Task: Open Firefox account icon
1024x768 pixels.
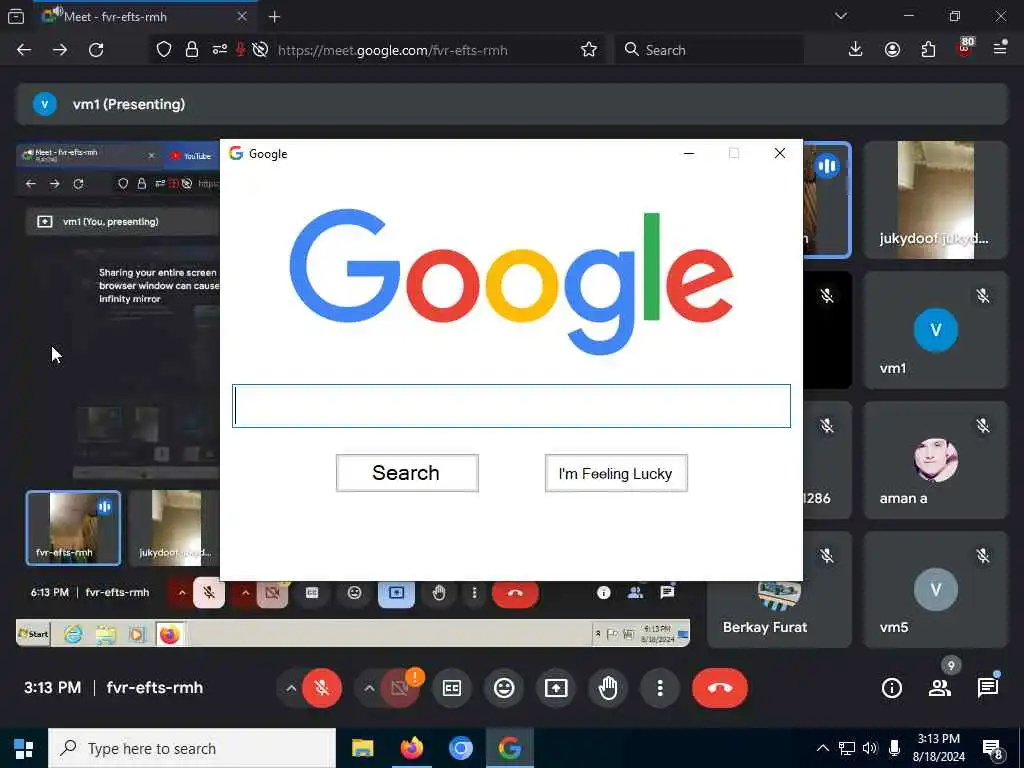Action: (x=892, y=50)
